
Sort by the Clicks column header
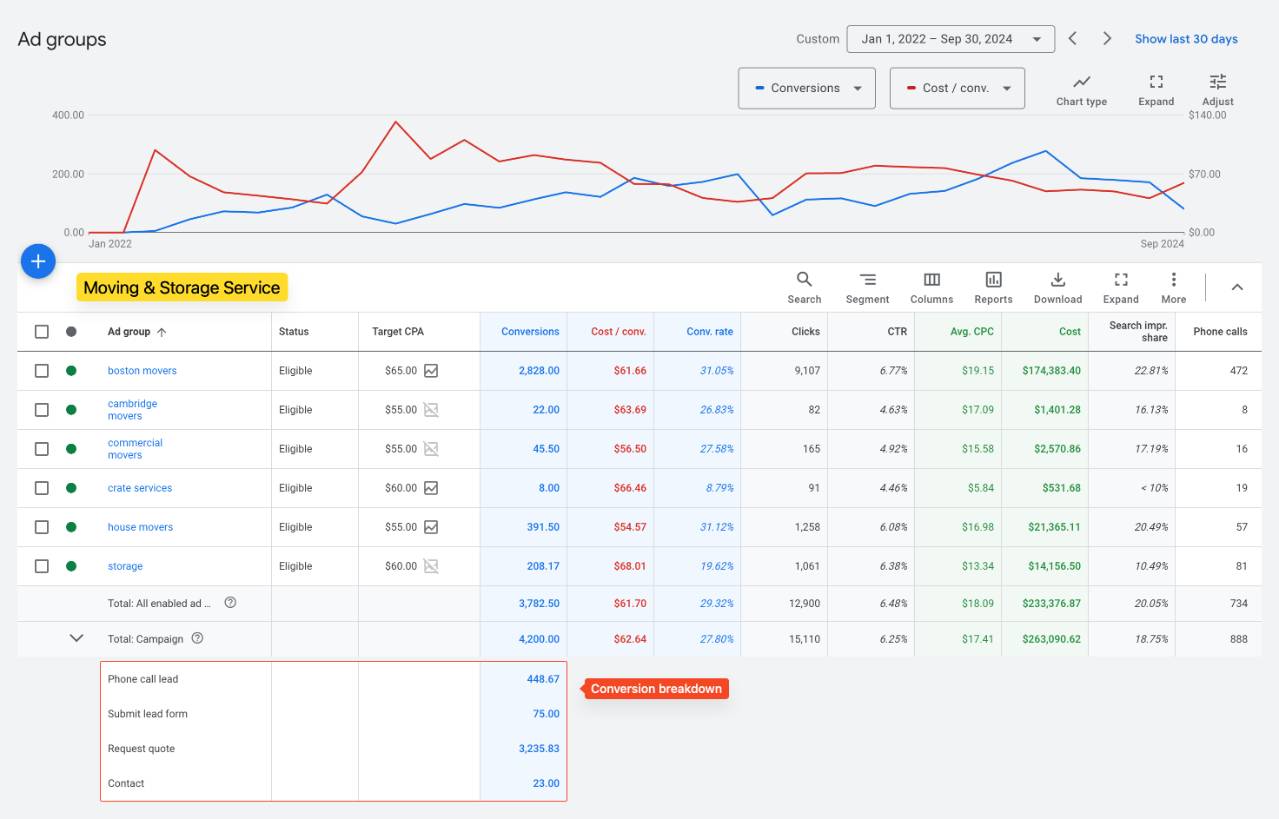point(805,332)
